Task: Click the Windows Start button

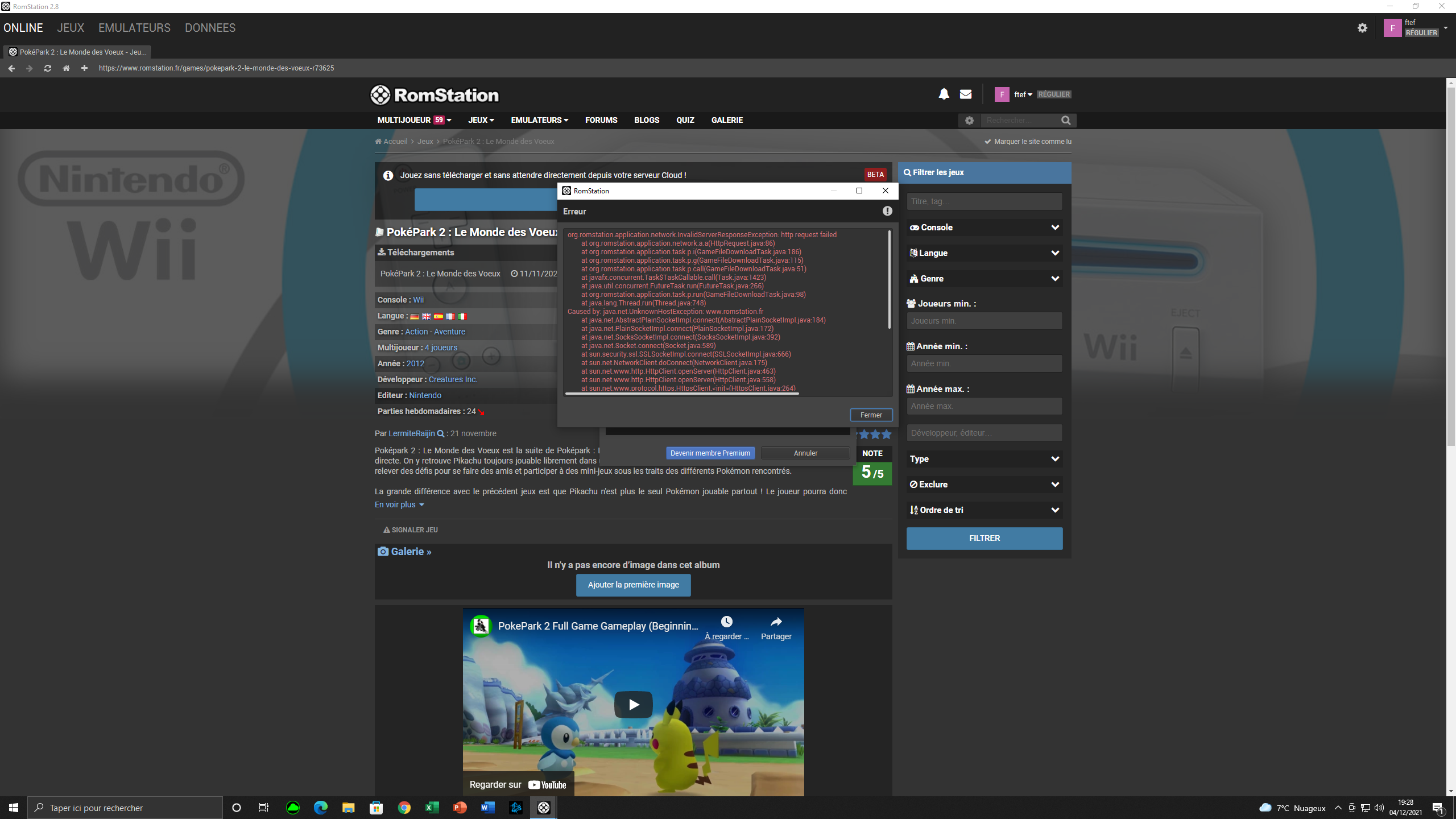Action: point(14,808)
